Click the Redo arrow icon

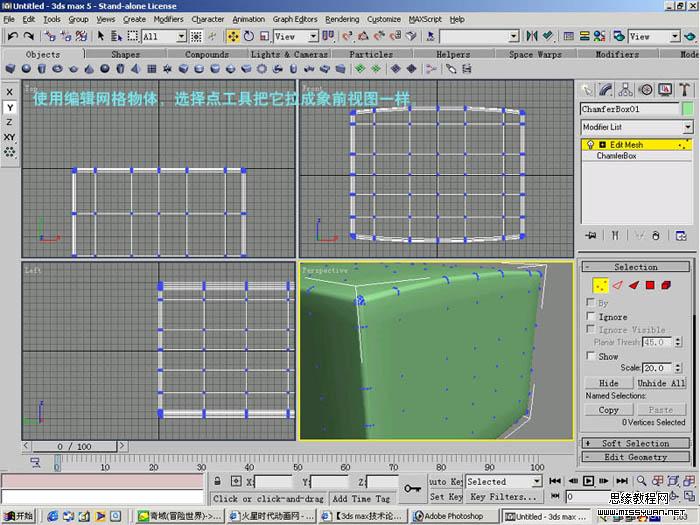[29, 36]
